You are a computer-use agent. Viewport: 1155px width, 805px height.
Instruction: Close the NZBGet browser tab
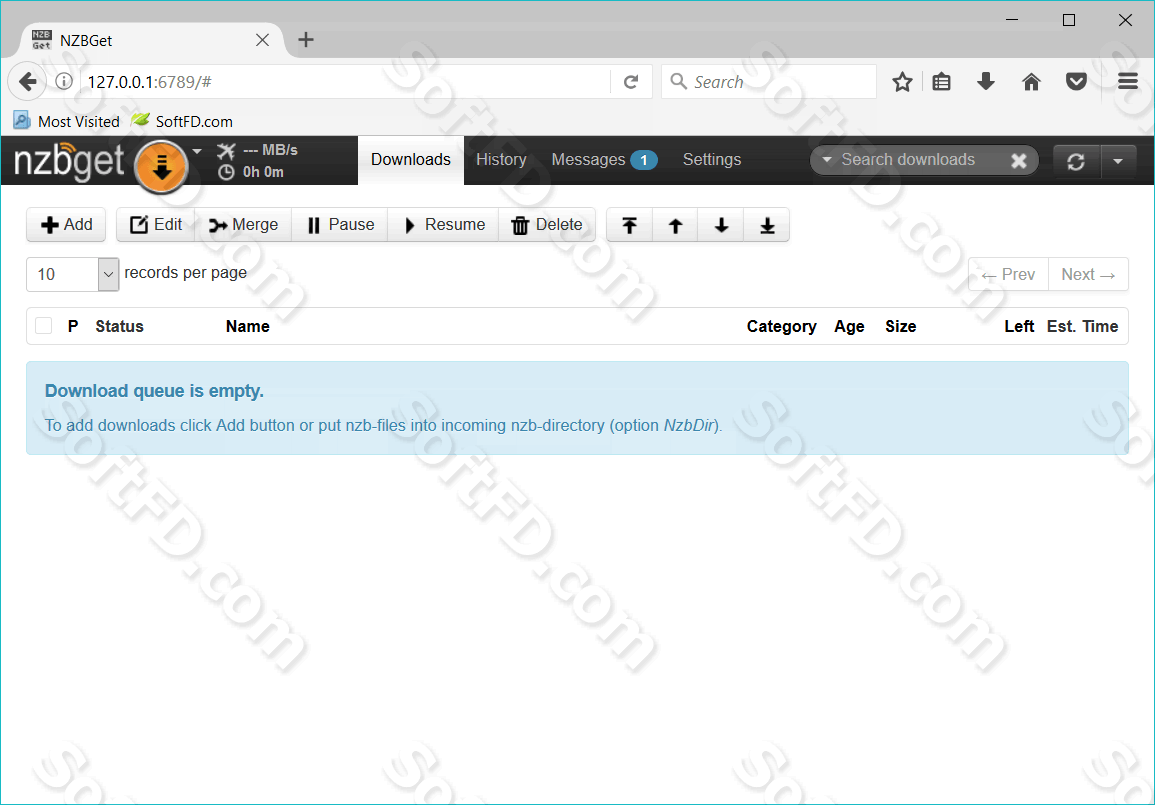262,41
